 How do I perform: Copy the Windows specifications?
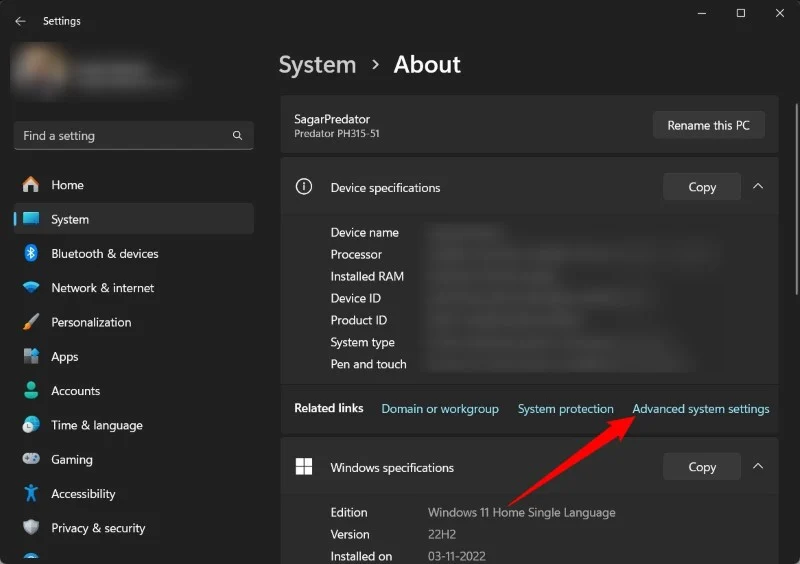(x=702, y=467)
